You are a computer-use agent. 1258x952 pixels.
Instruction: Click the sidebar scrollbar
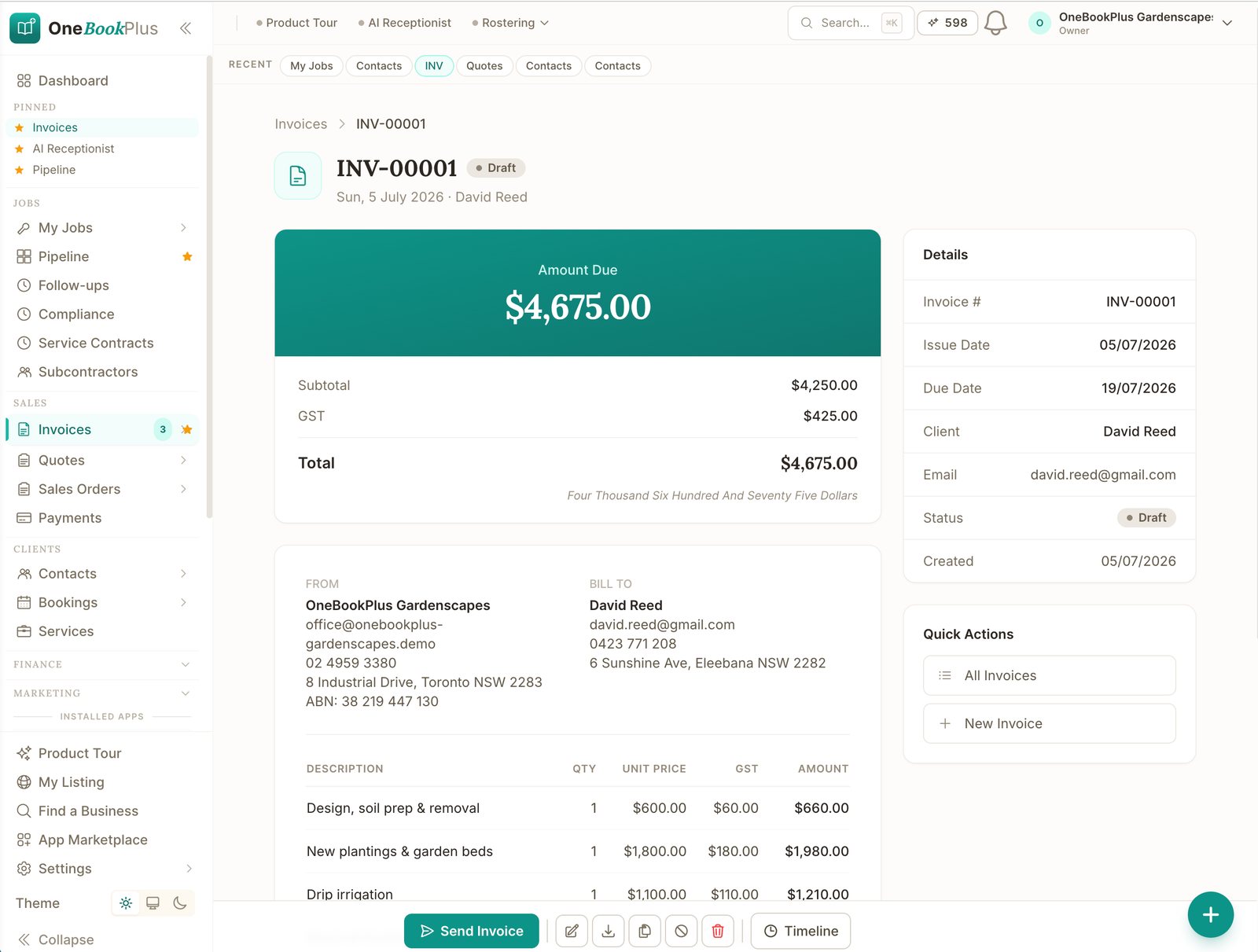(x=209, y=287)
